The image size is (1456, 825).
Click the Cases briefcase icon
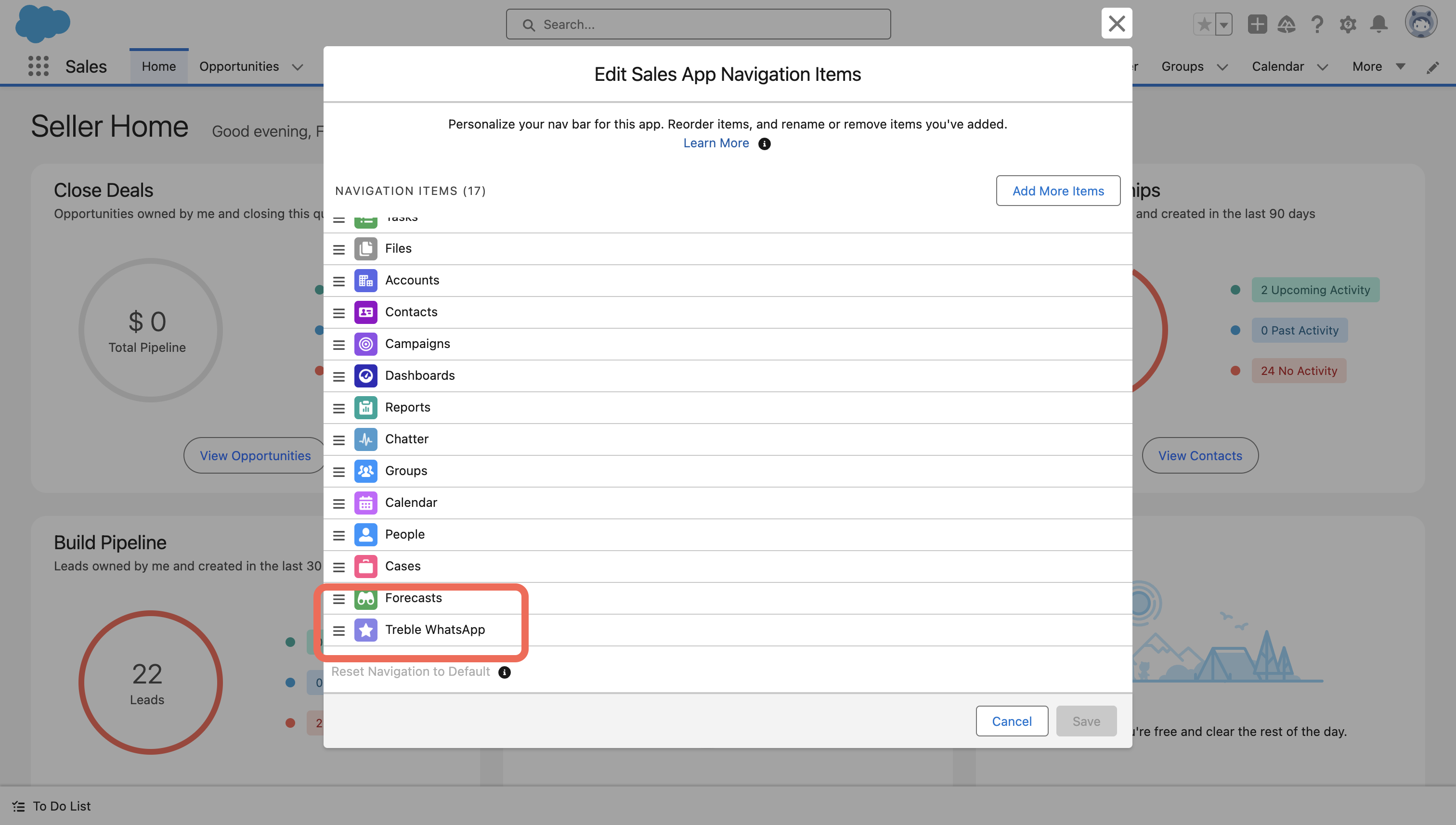tap(365, 566)
